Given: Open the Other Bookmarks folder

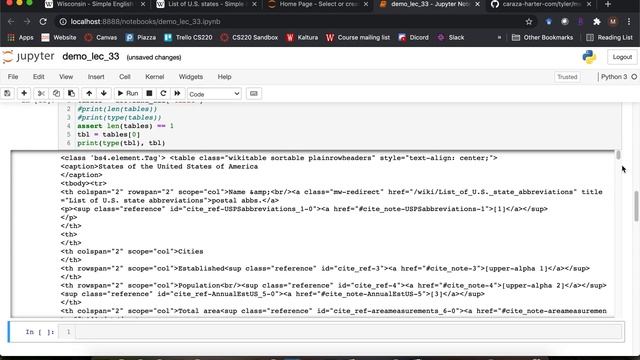Looking at the screenshot, I should 542,38.
